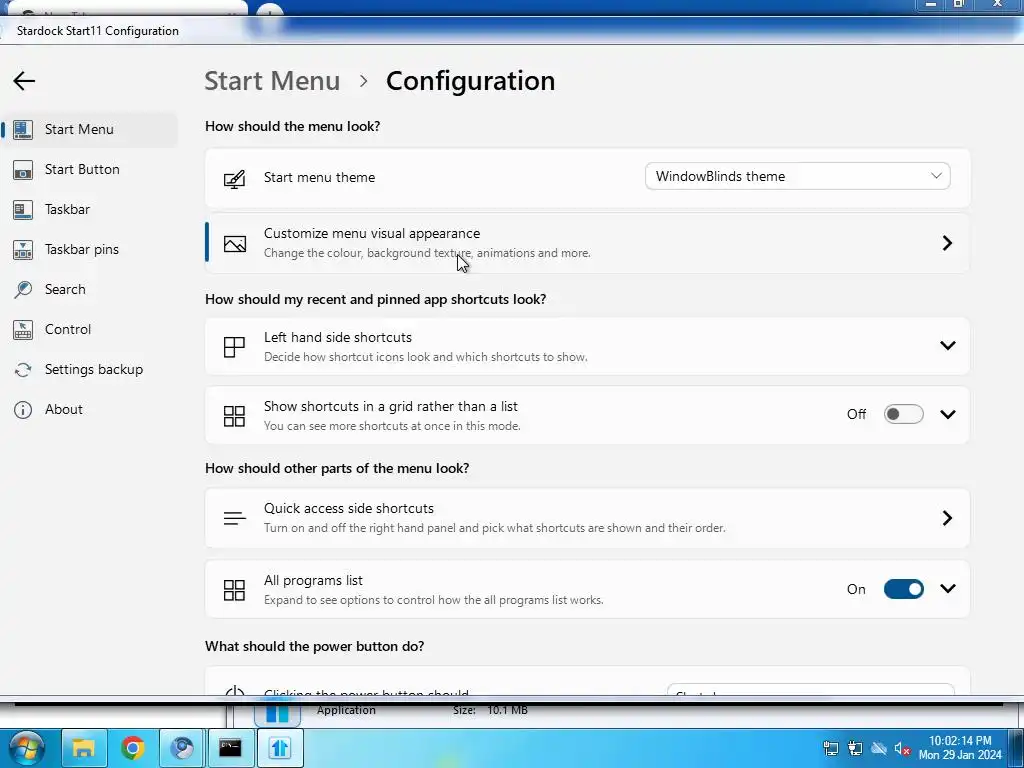The height and width of the screenshot is (768, 1024).
Task: Turn off the All programs list toggle
Action: [x=903, y=589]
